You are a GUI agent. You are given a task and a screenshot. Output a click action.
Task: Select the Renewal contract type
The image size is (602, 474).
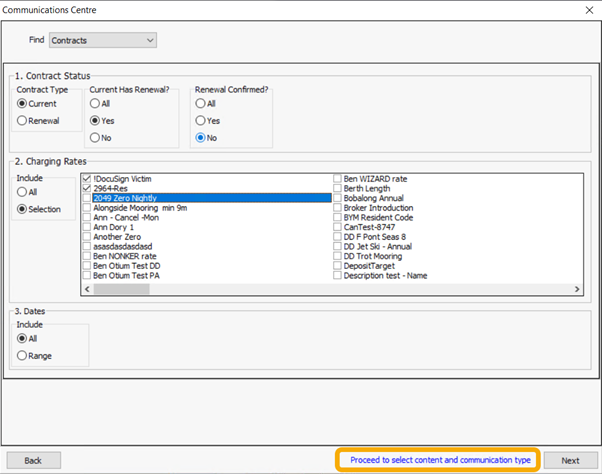(x=23, y=121)
